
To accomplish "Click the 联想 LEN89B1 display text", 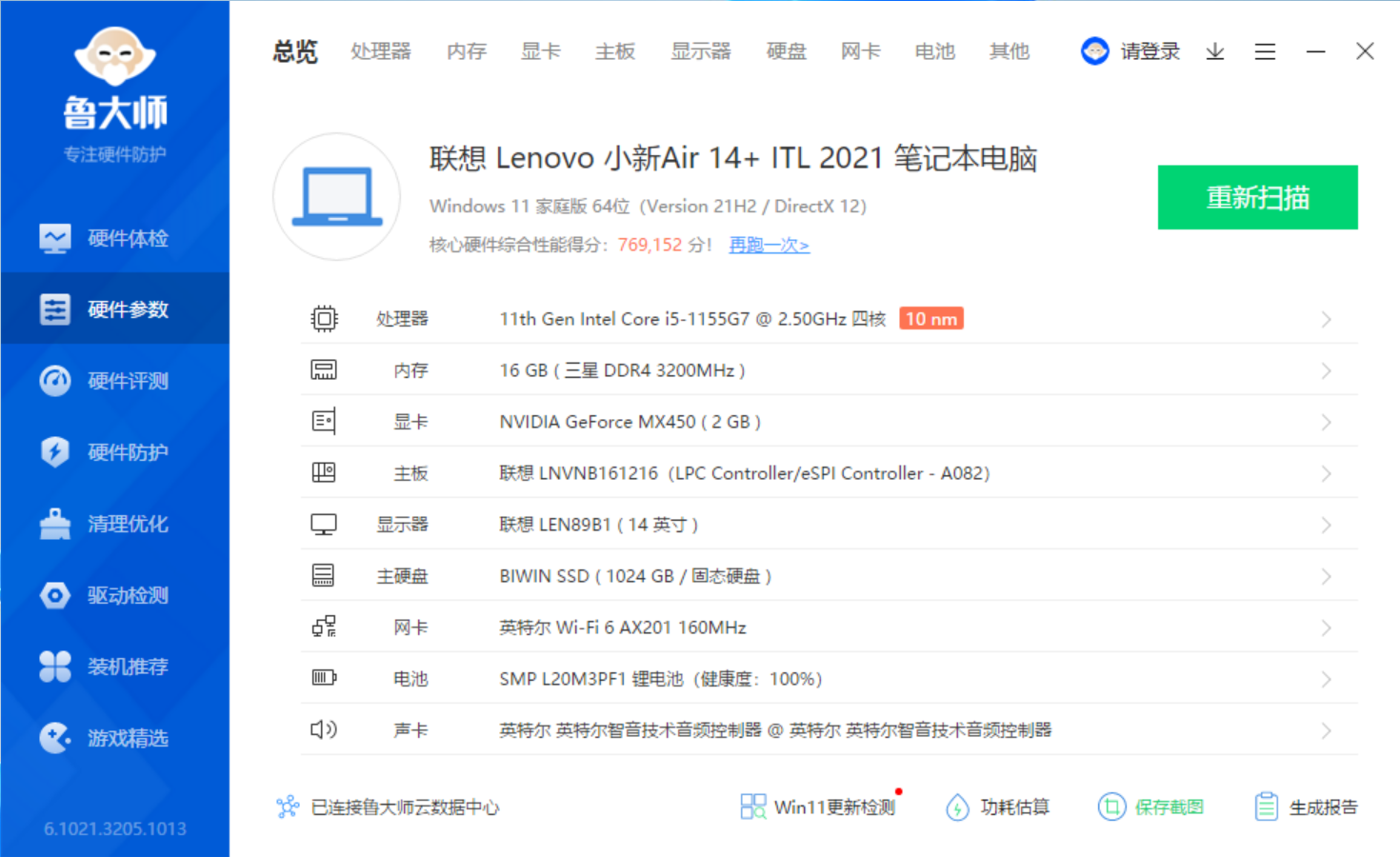I will (599, 525).
